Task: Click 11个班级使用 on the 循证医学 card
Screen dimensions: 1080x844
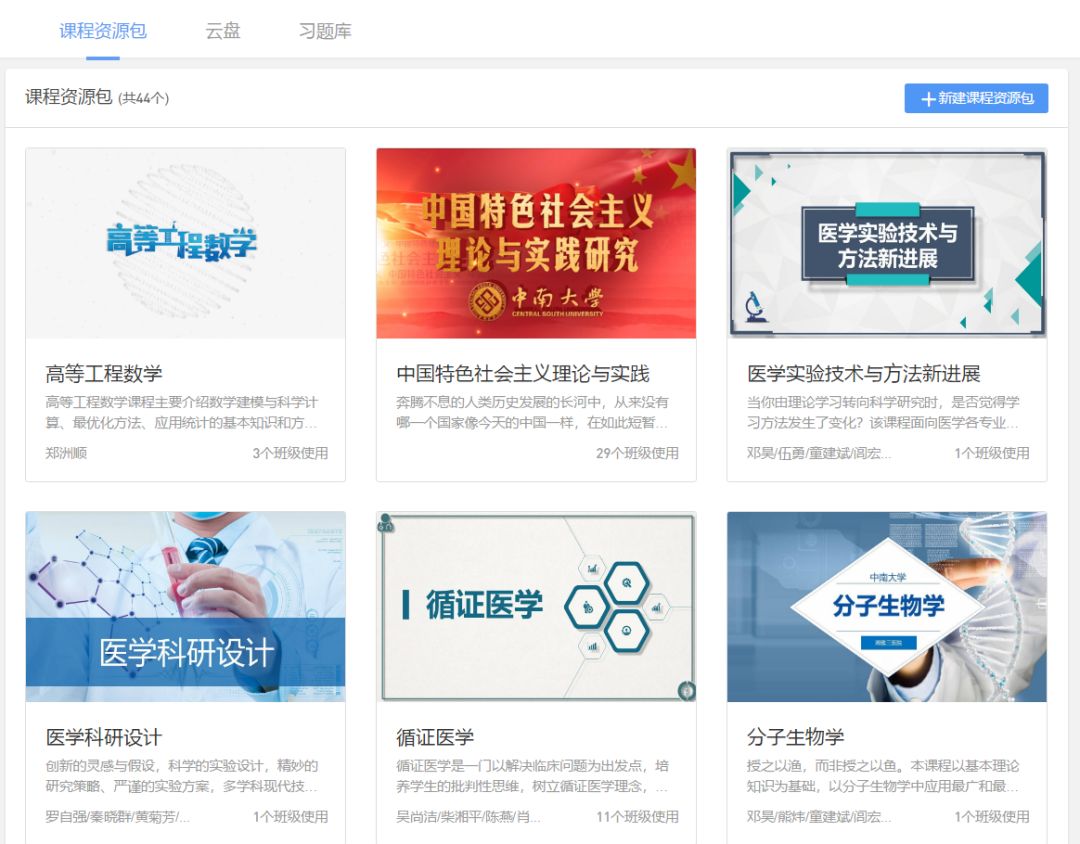Action: pyautogui.click(x=637, y=817)
